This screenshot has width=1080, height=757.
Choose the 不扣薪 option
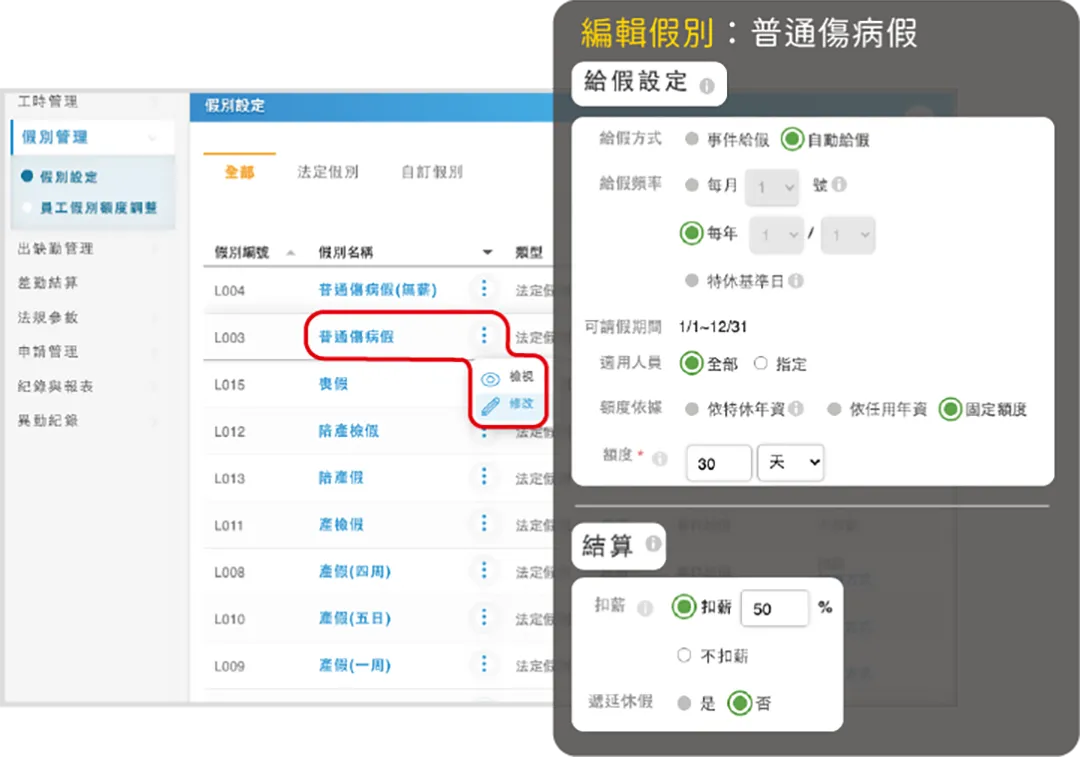coord(684,655)
